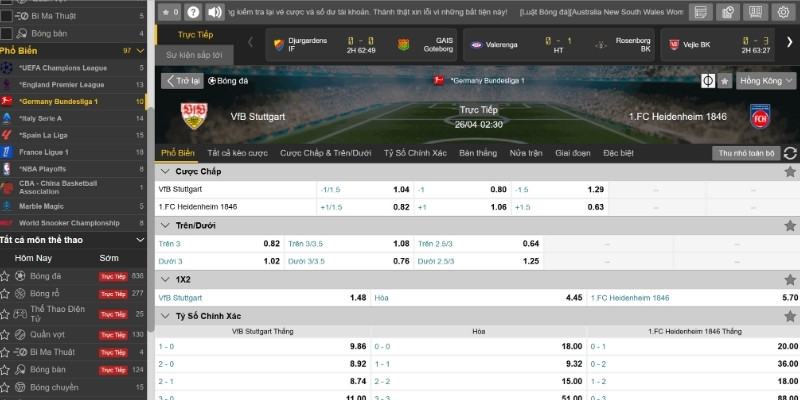Click the live stats icon beside the star

(x=708, y=81)
